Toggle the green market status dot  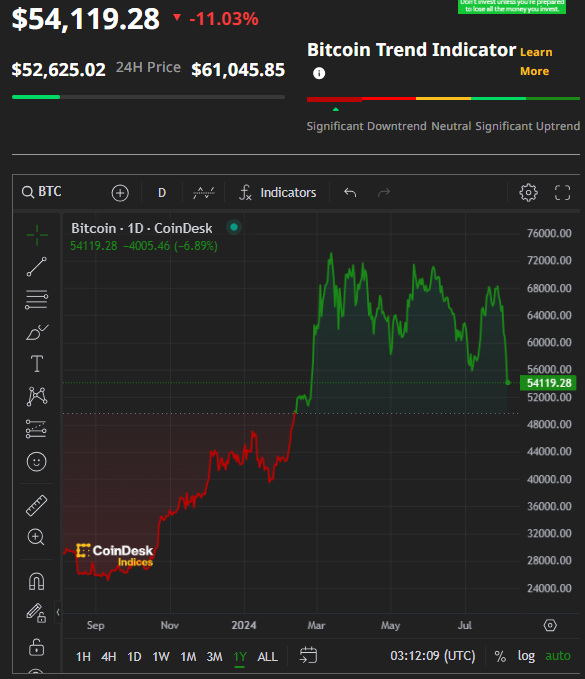[x=234, y=227]
